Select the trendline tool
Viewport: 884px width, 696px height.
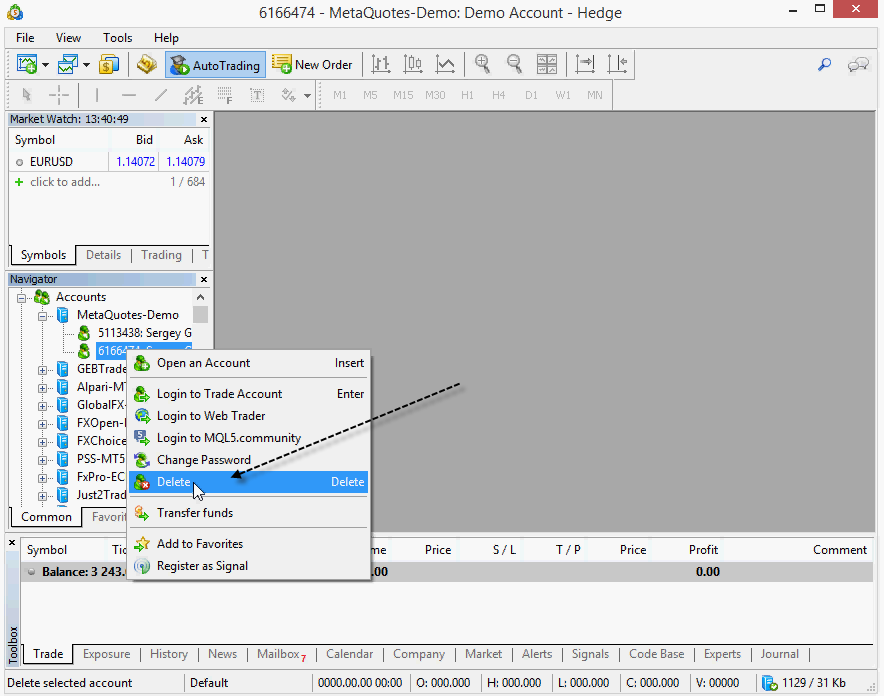(161, 95)
